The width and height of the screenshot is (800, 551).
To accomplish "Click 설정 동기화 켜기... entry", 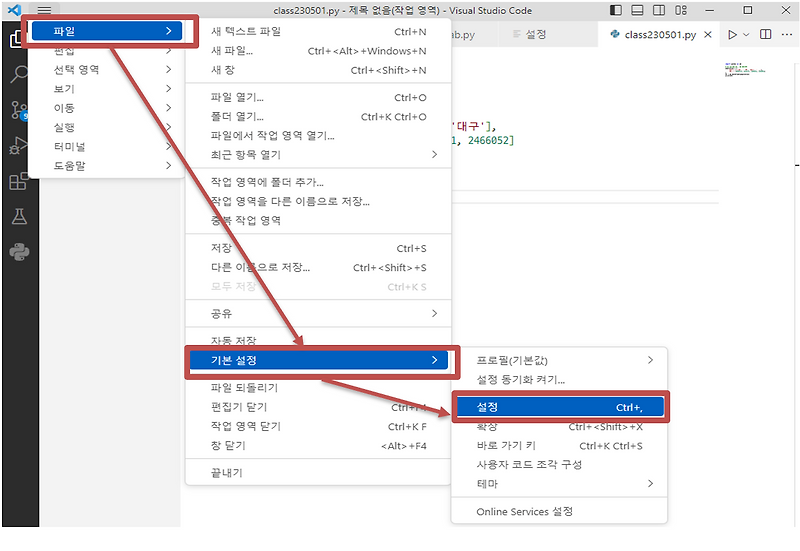I will (560, 380).
